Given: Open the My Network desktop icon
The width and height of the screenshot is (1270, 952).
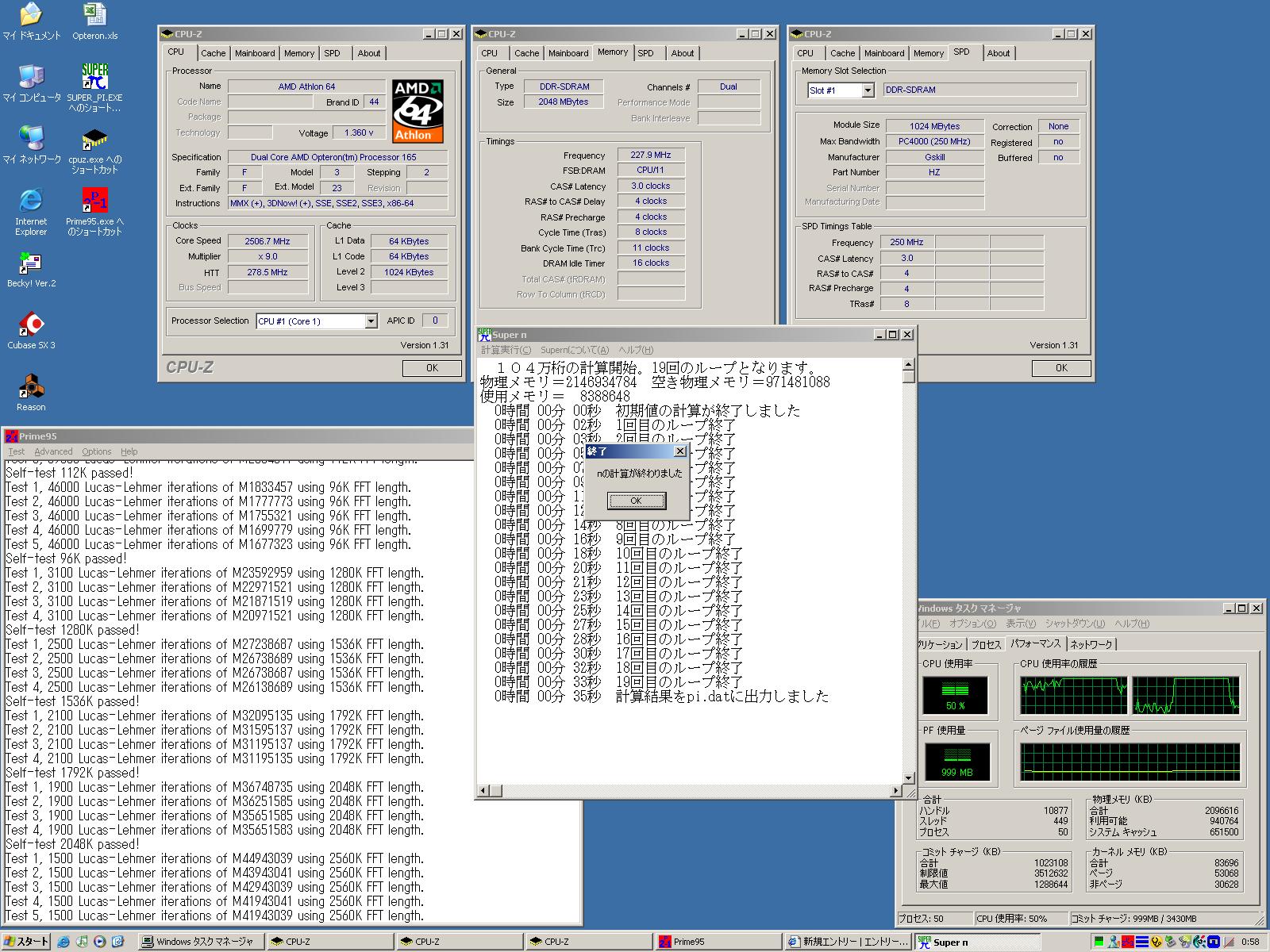Looking at the screenshot, I should (31, 144).
